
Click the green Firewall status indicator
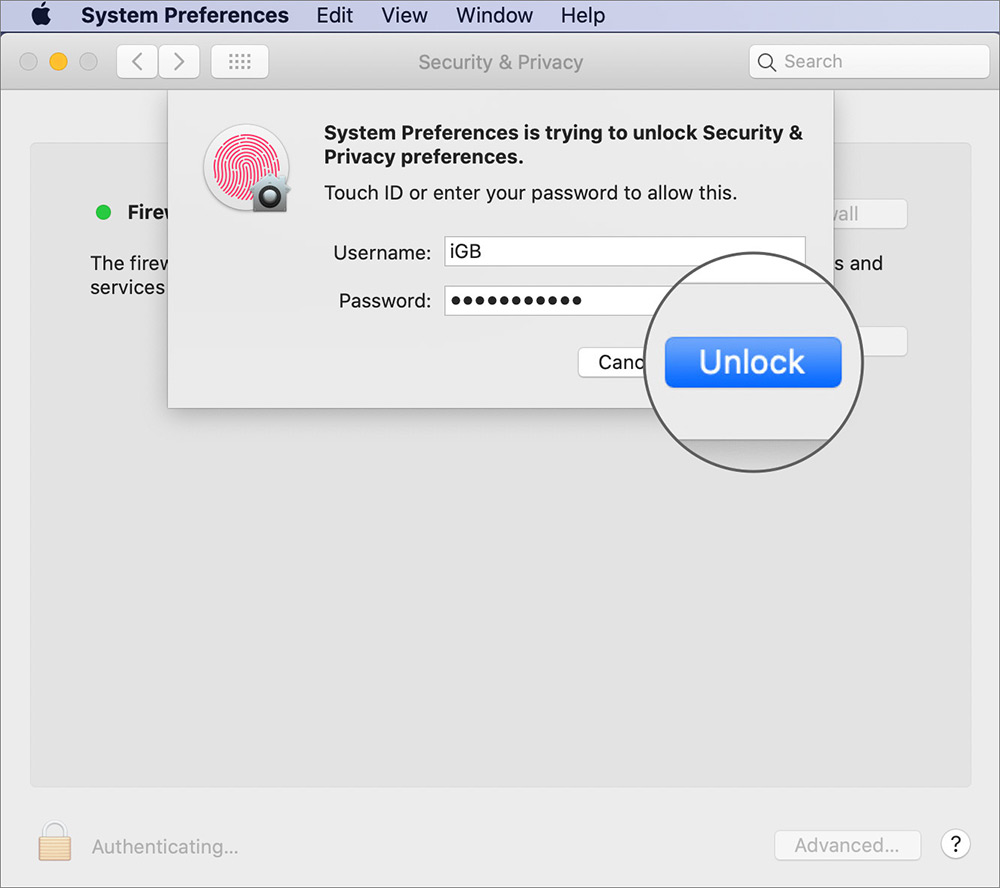pyautogui.click(x=103, y=212)
